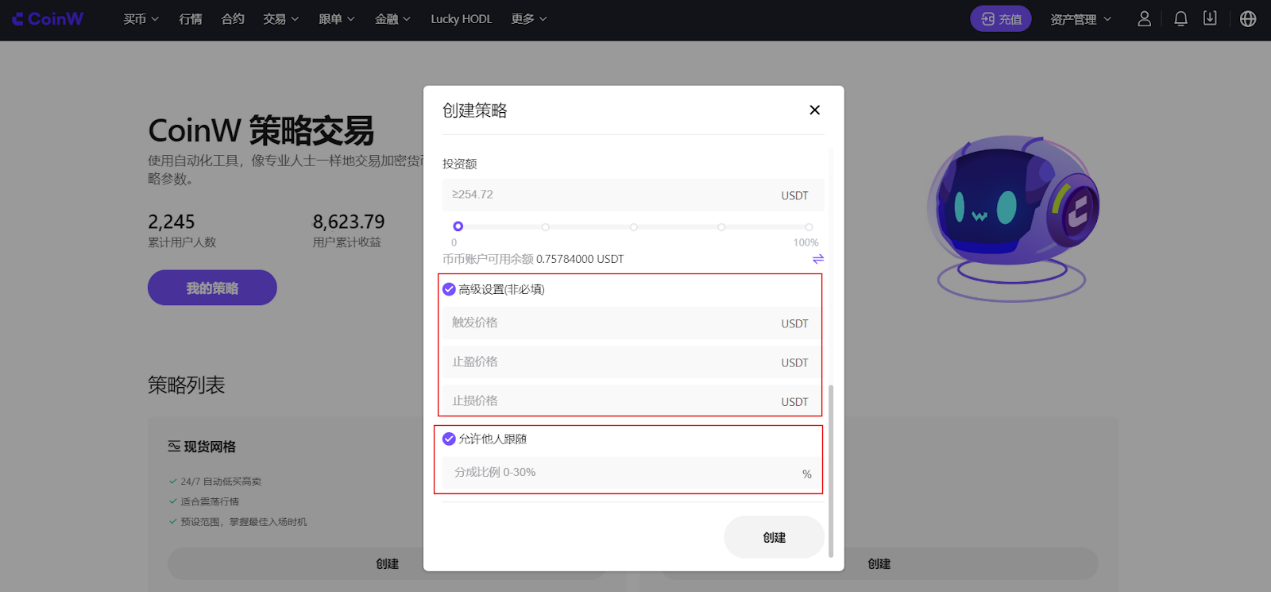Click the 触发价格 input field
1271x592 pixels.
point(610,323)
